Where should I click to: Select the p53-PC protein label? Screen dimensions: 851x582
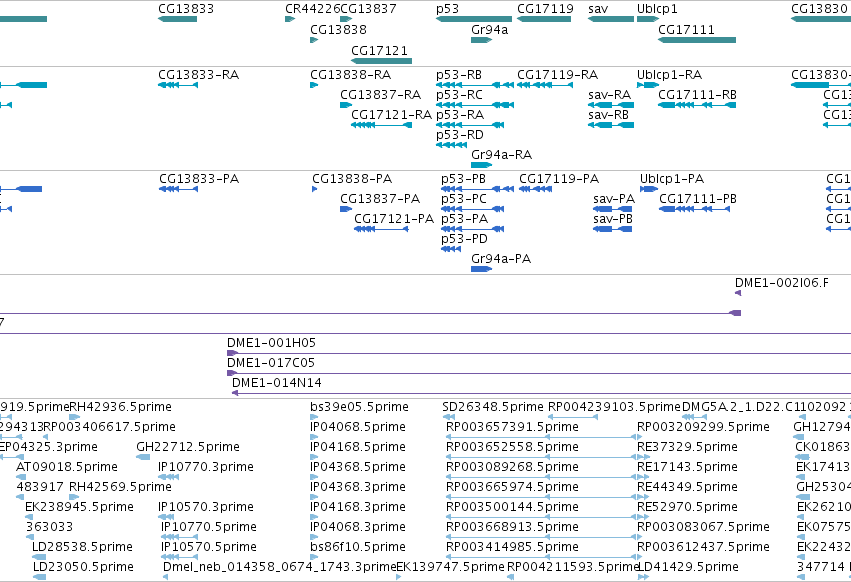(x=463, y=199)
